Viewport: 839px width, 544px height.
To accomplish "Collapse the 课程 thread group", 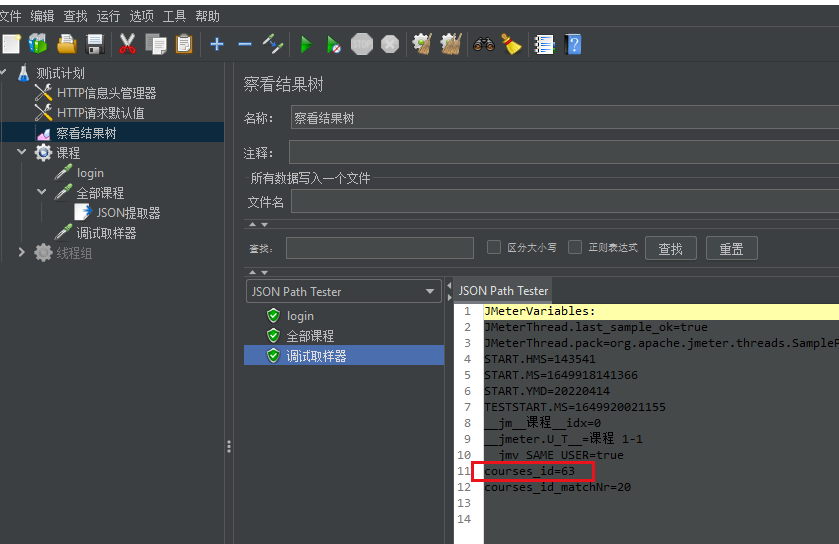I will pyautogui.click(x=22, y=152).
